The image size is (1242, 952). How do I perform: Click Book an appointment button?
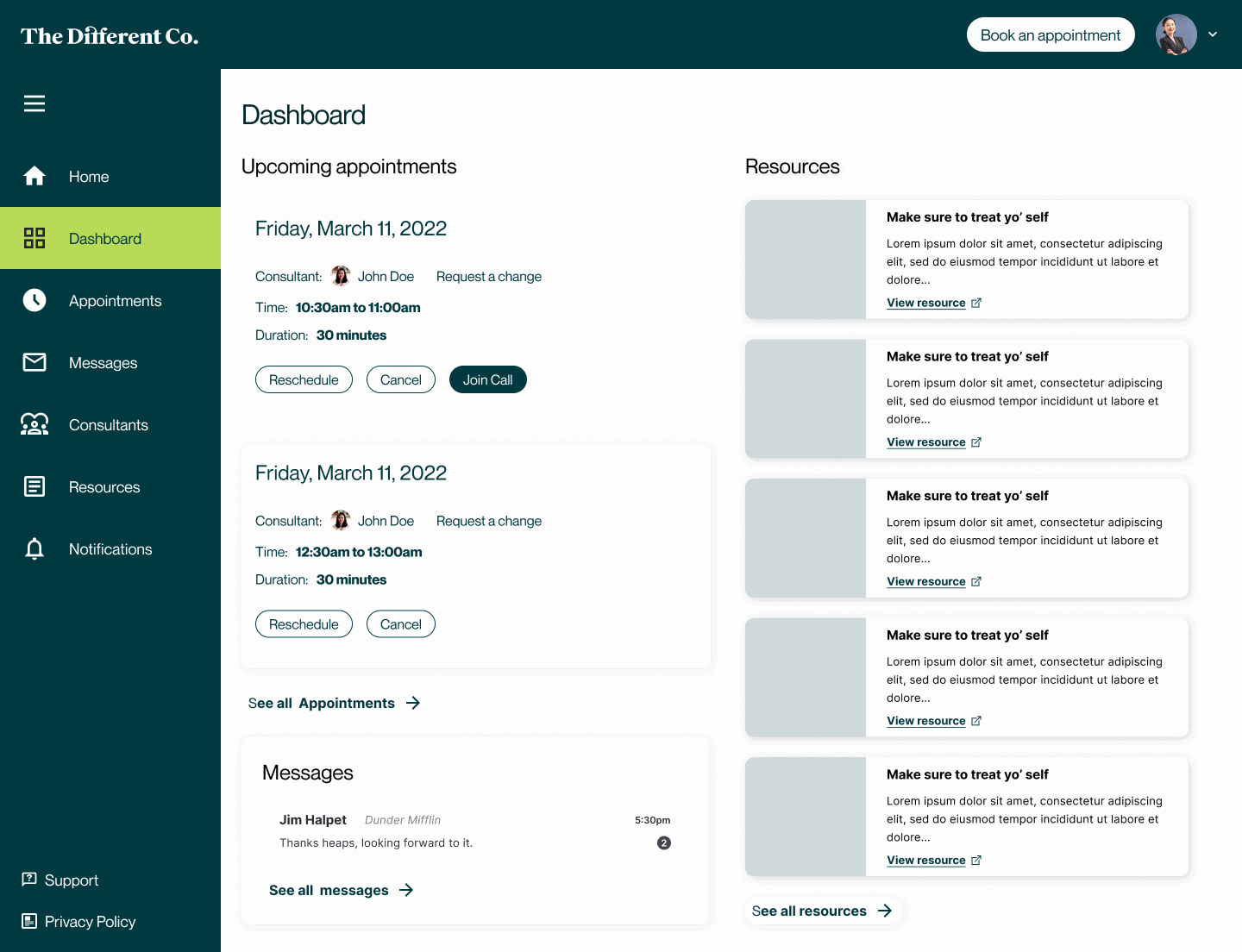1051,34
